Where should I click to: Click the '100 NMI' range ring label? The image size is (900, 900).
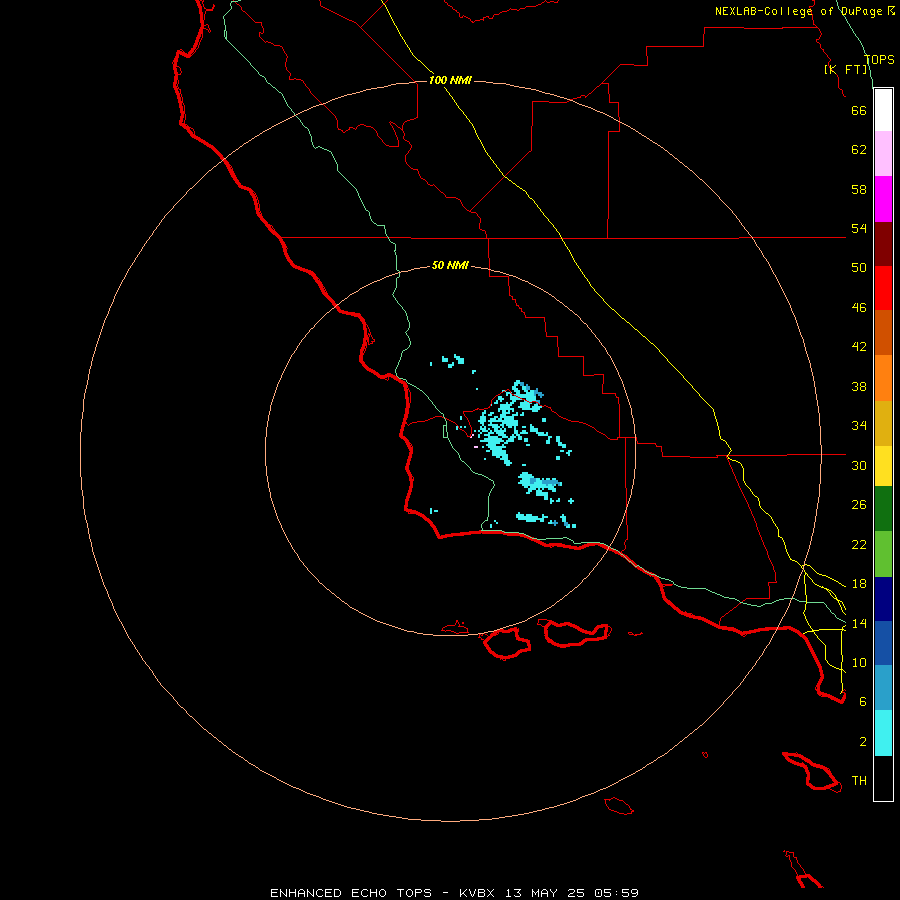450,80
